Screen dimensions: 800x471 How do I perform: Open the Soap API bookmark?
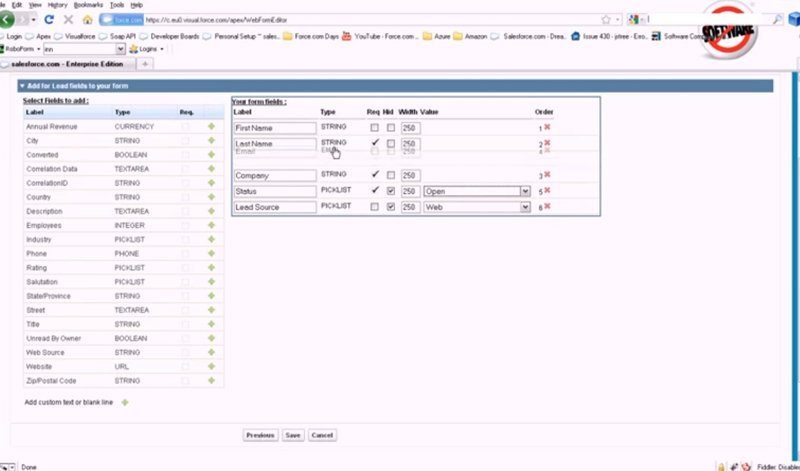click(x=117, y=36)
